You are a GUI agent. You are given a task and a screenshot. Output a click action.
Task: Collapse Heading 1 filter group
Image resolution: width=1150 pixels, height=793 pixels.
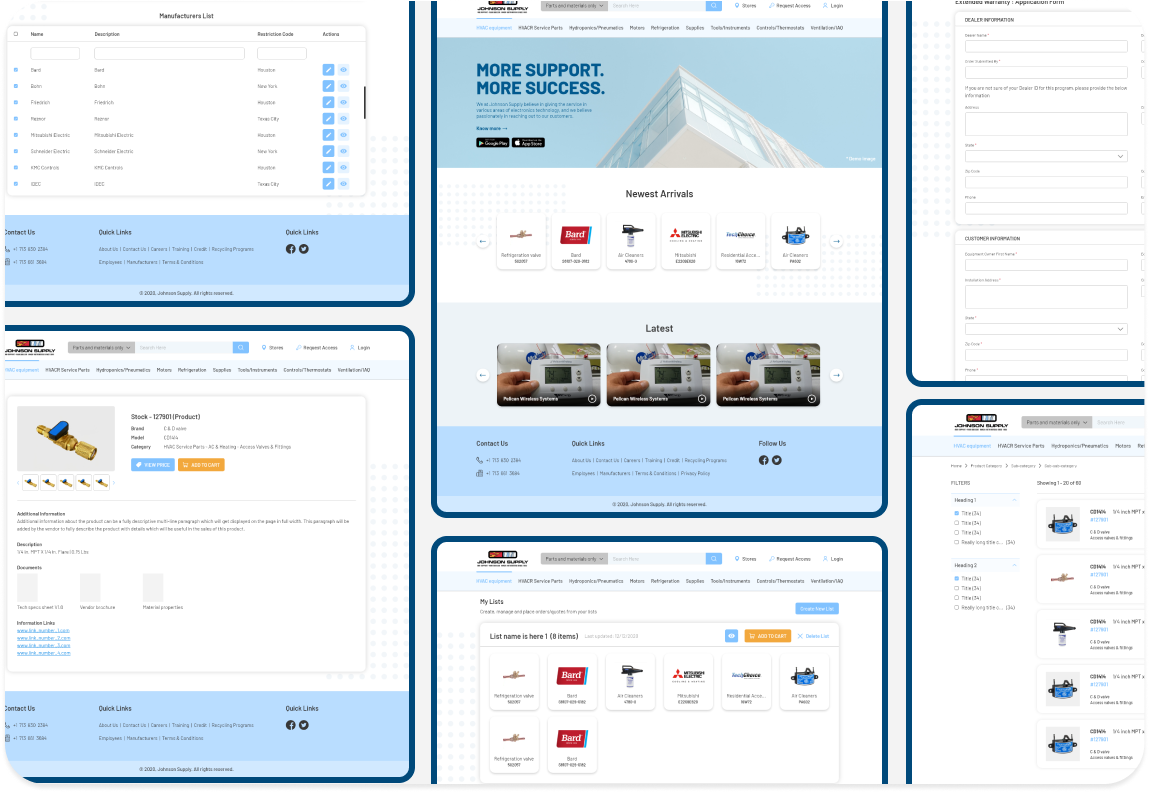click(1014, 500)
